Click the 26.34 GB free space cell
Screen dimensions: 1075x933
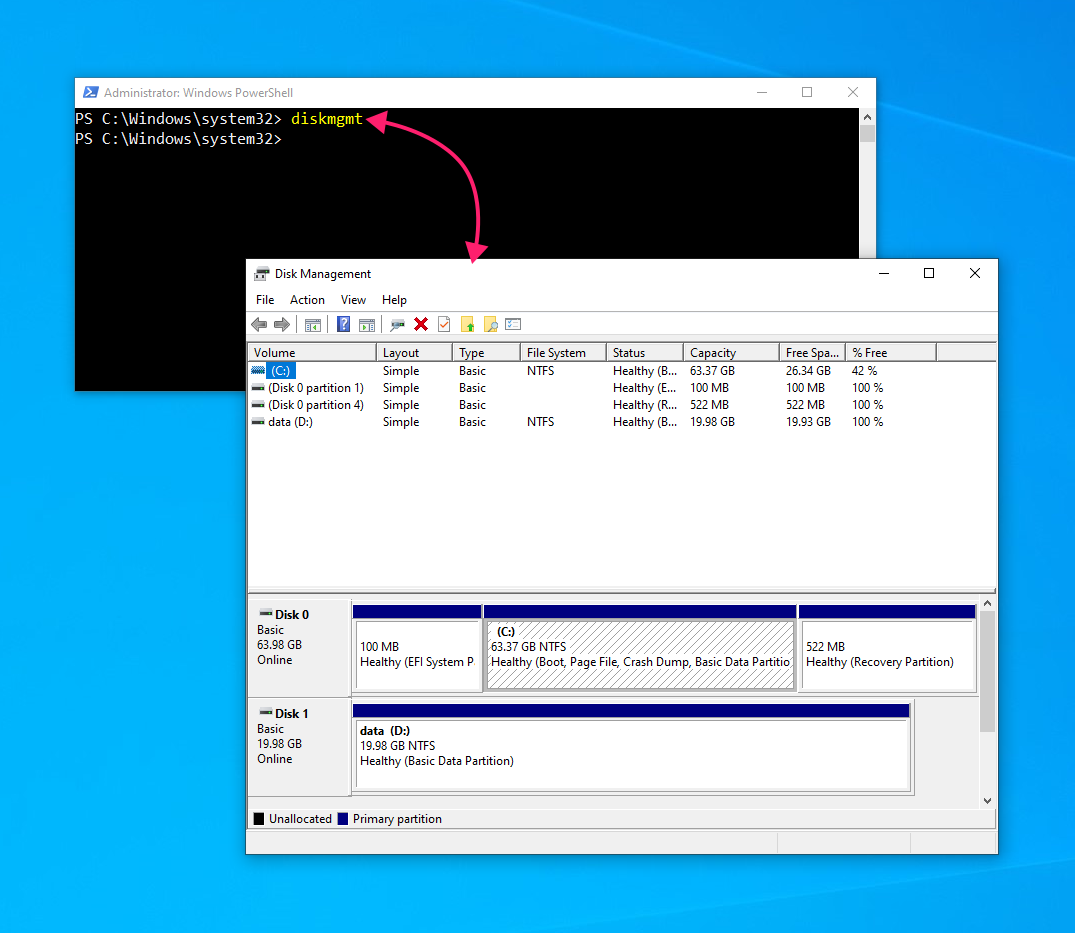[808, 370]
